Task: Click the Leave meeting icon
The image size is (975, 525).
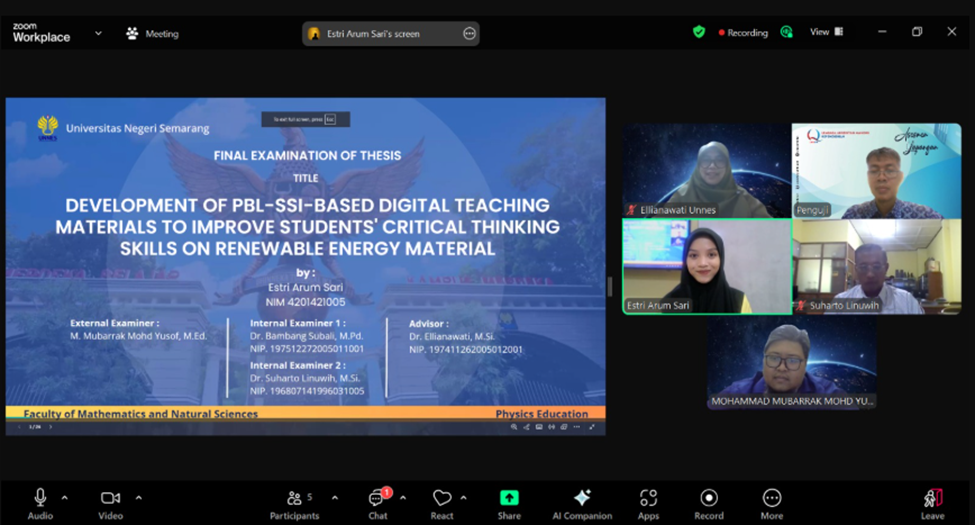Action: (933, 504)
